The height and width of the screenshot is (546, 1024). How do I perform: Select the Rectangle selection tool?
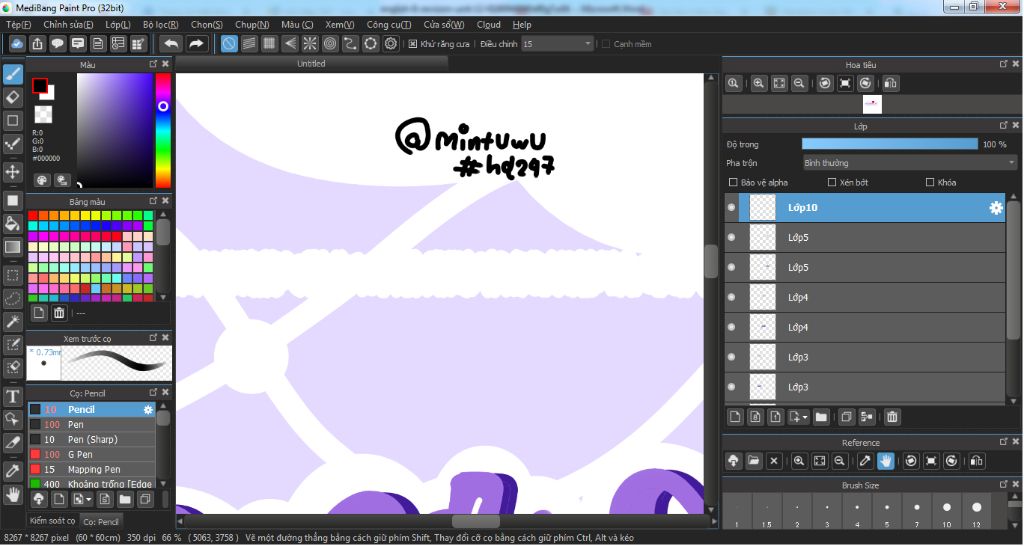tap(12, 276)
